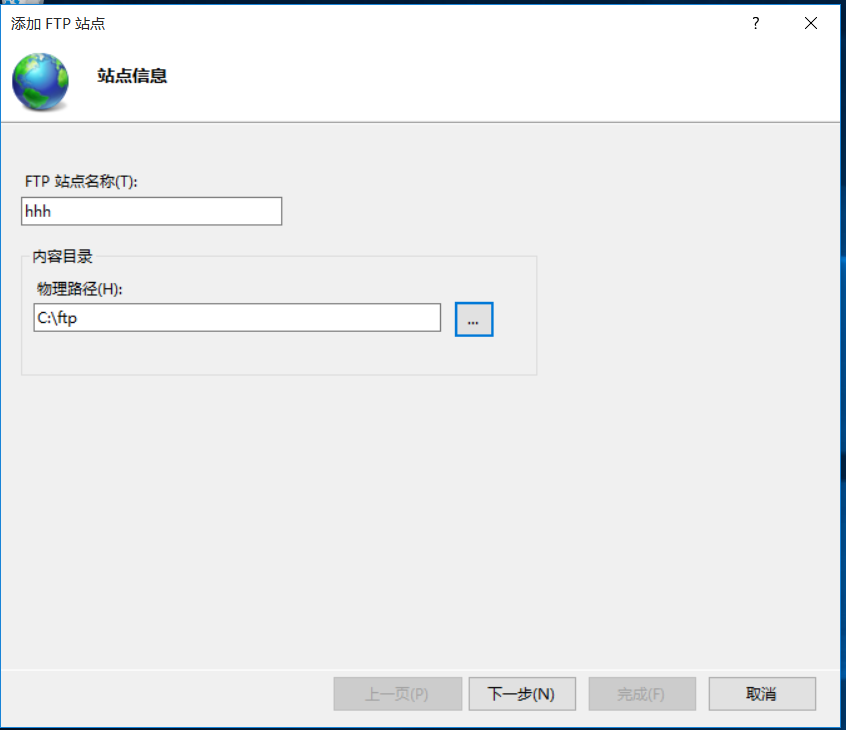Click the FTP site name field with hhh

(x=152, y=211)
